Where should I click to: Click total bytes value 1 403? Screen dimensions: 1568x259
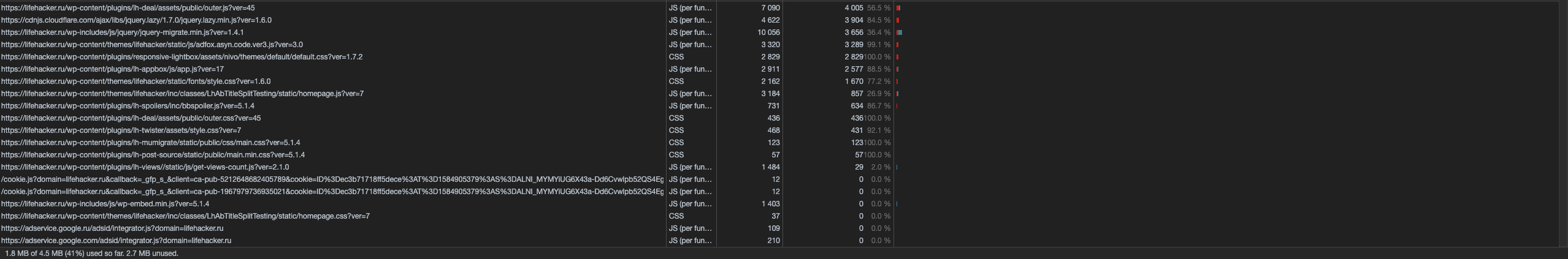click(770, 204)
